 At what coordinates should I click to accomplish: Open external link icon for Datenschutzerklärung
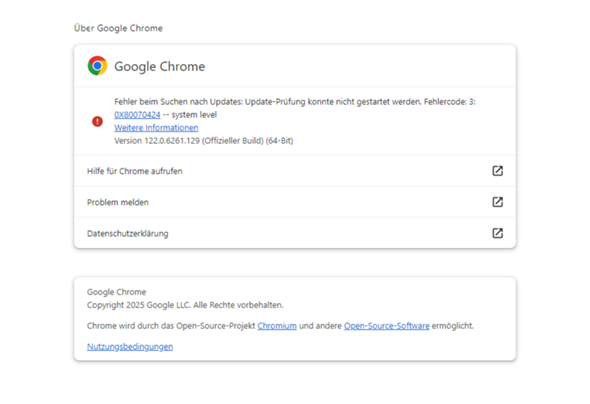[x=497, y=233]
